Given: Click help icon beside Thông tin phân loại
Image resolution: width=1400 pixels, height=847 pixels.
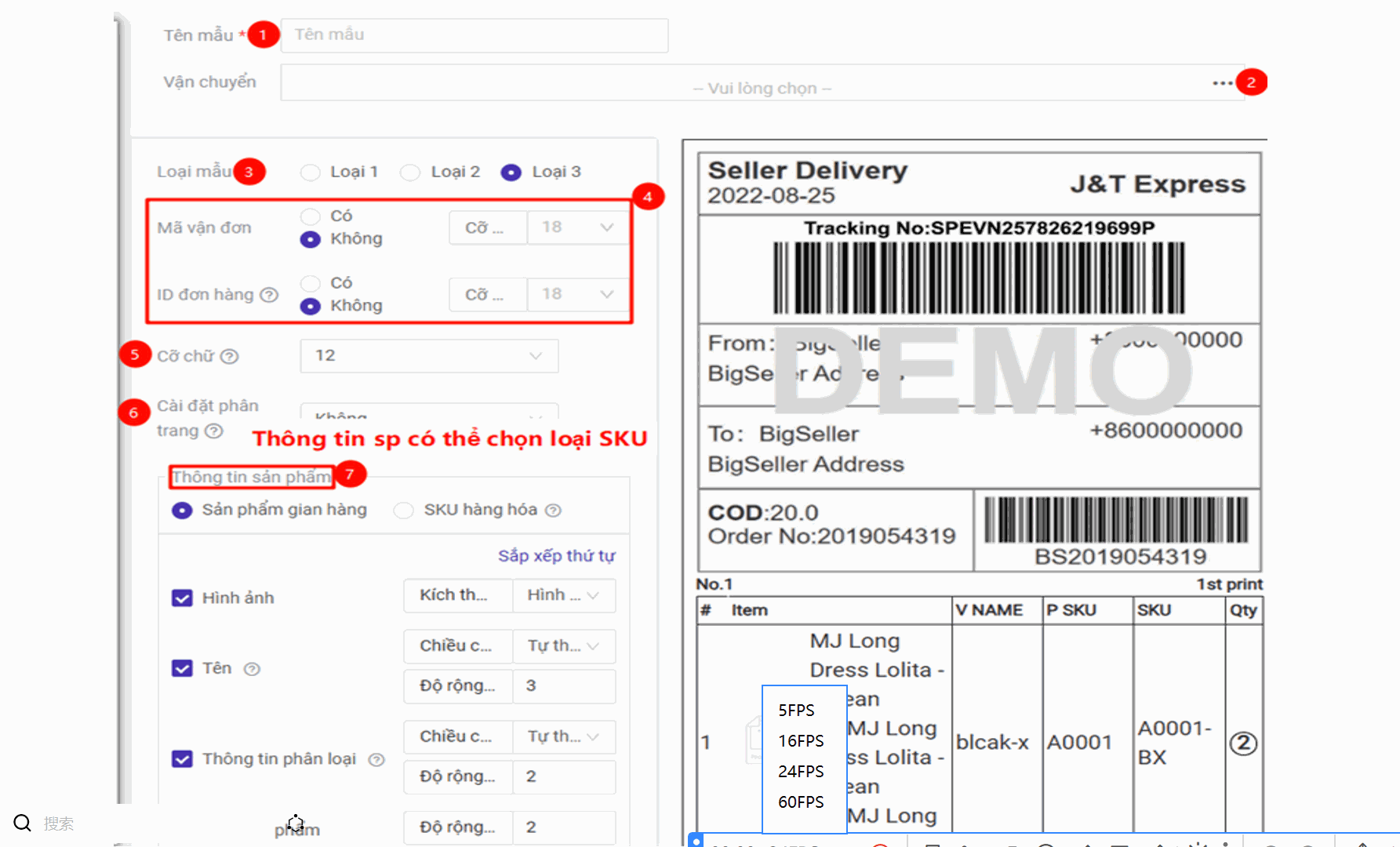Looking at the screenshot, I should (x=376, y=759).
